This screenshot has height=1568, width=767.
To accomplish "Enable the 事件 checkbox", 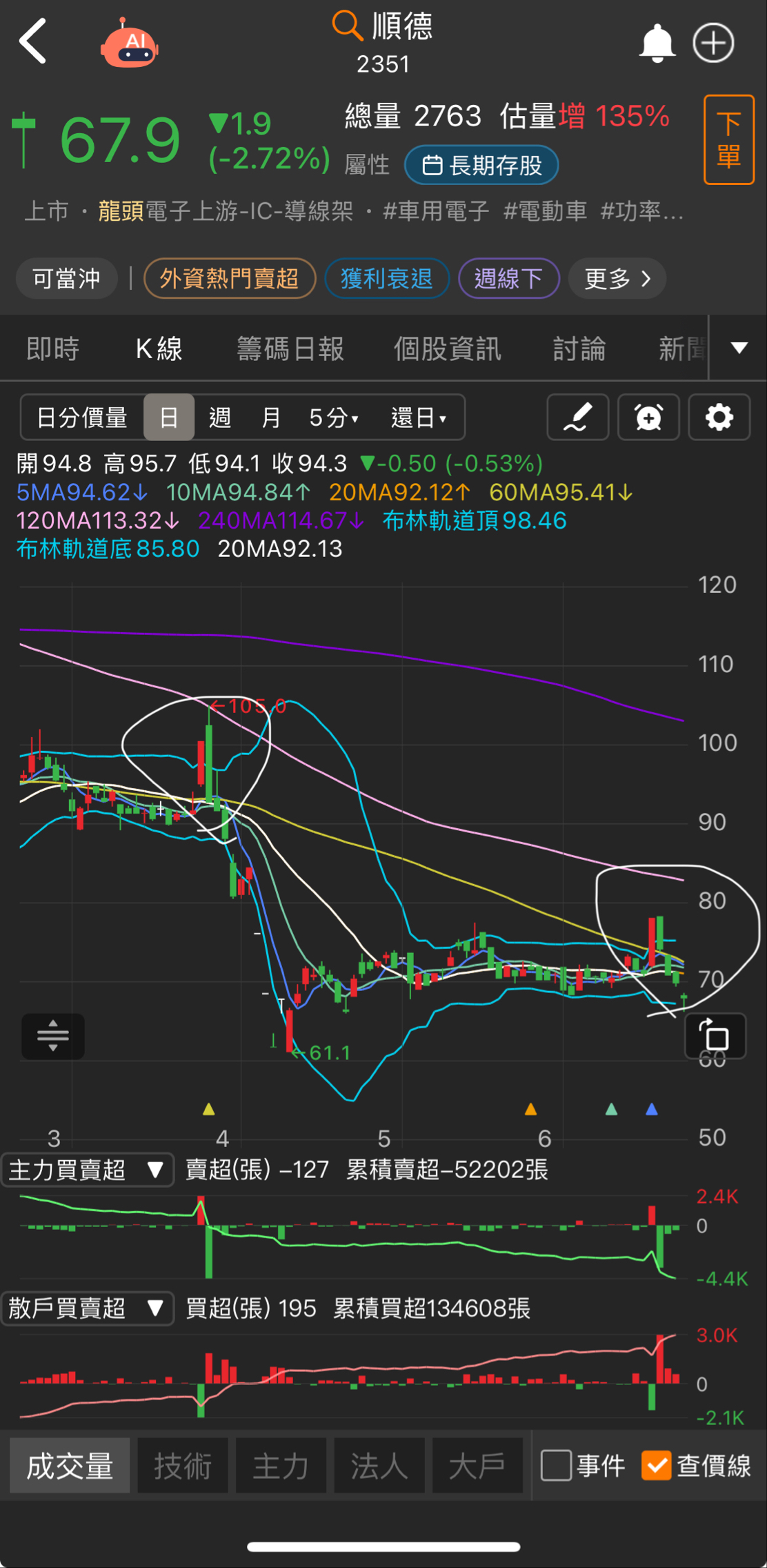I will pyautogui.click(x=556, y=1465).
